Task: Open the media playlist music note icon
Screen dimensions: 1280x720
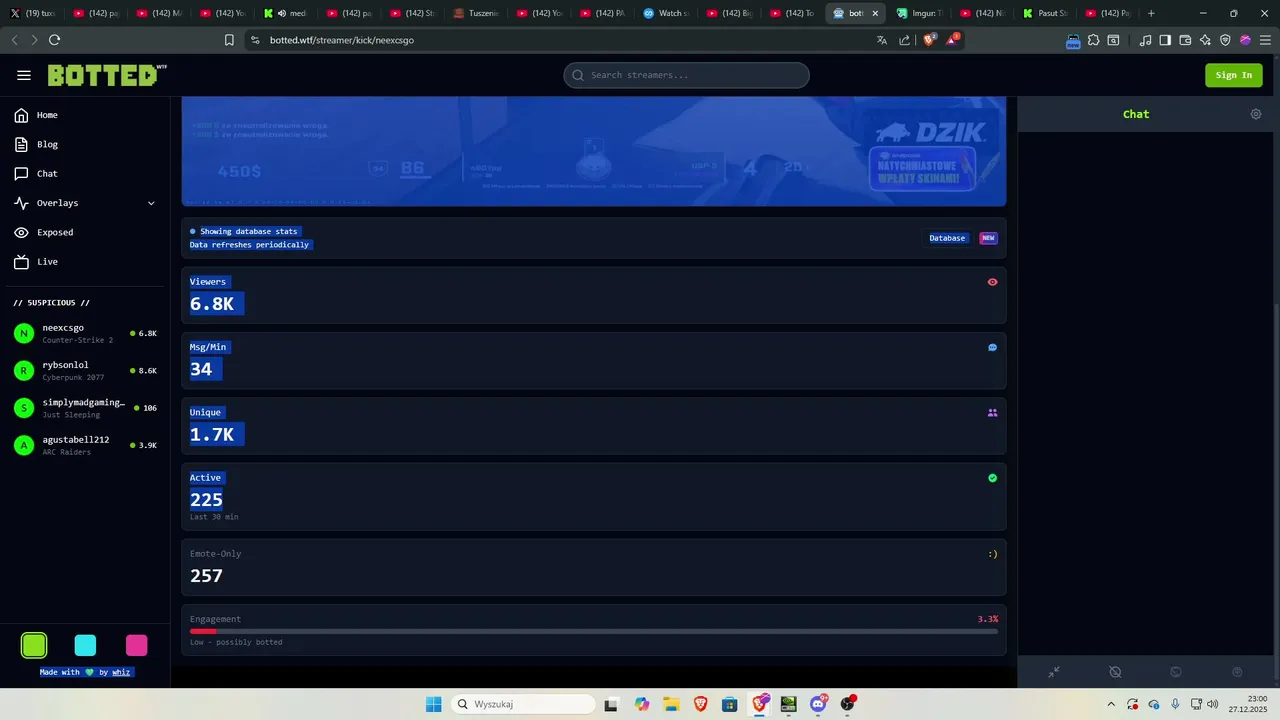Action: [1145, 40]
